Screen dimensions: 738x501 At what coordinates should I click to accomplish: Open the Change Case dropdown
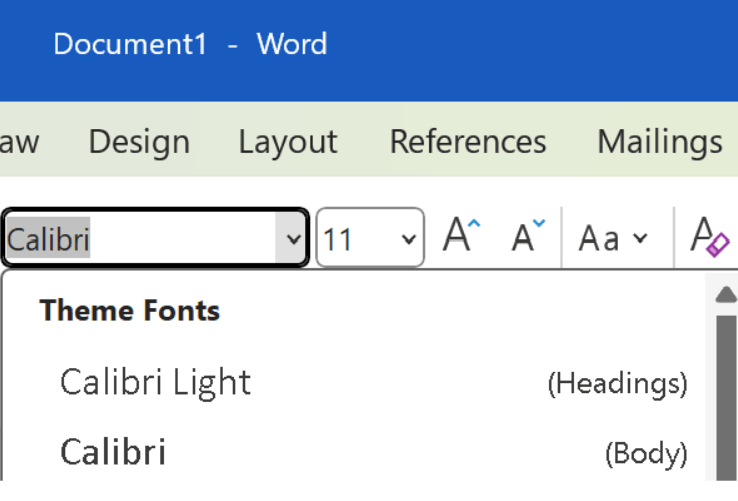(613, 238)
